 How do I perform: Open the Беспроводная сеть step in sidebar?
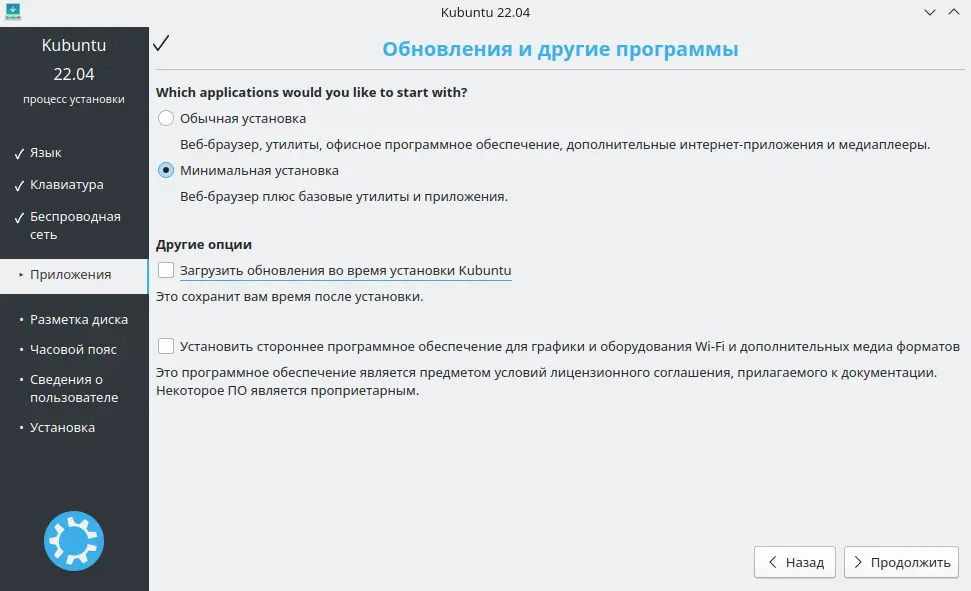74,225
